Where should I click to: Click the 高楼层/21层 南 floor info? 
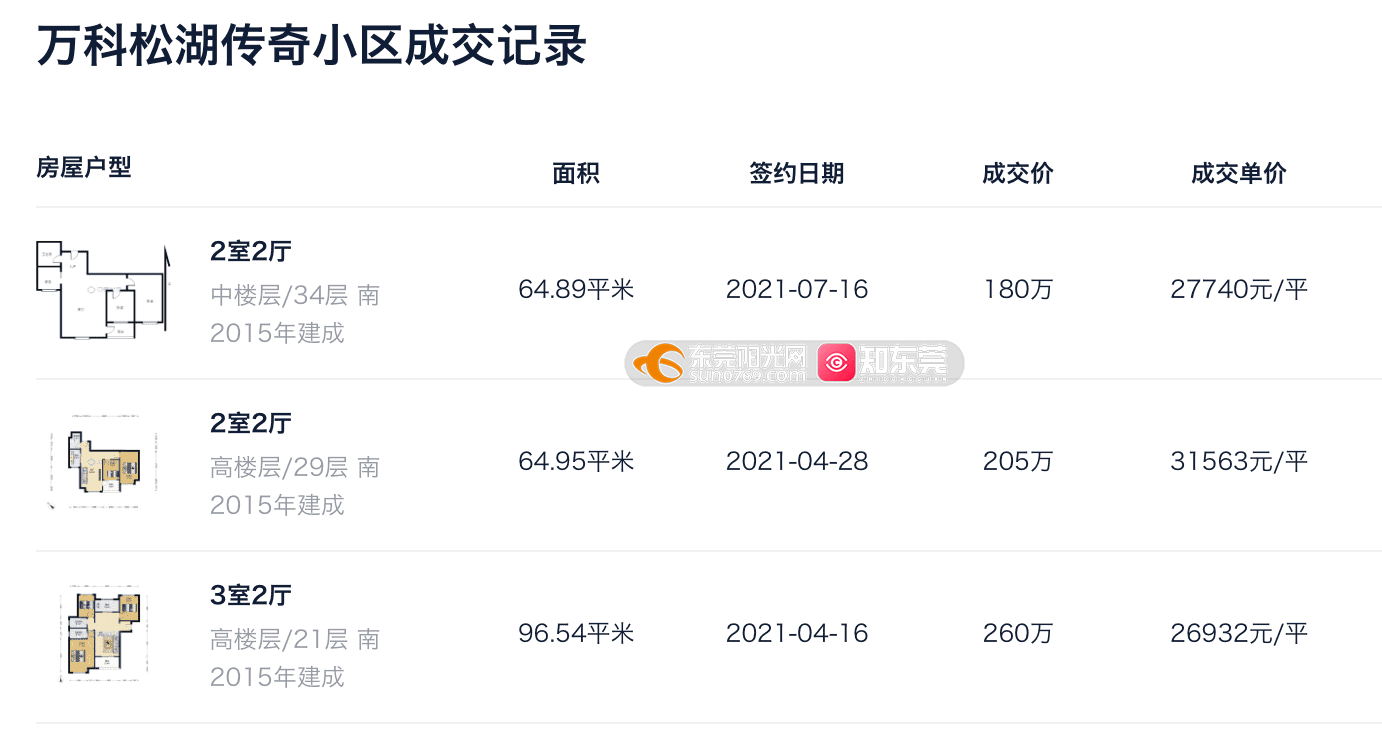[295, 639]
